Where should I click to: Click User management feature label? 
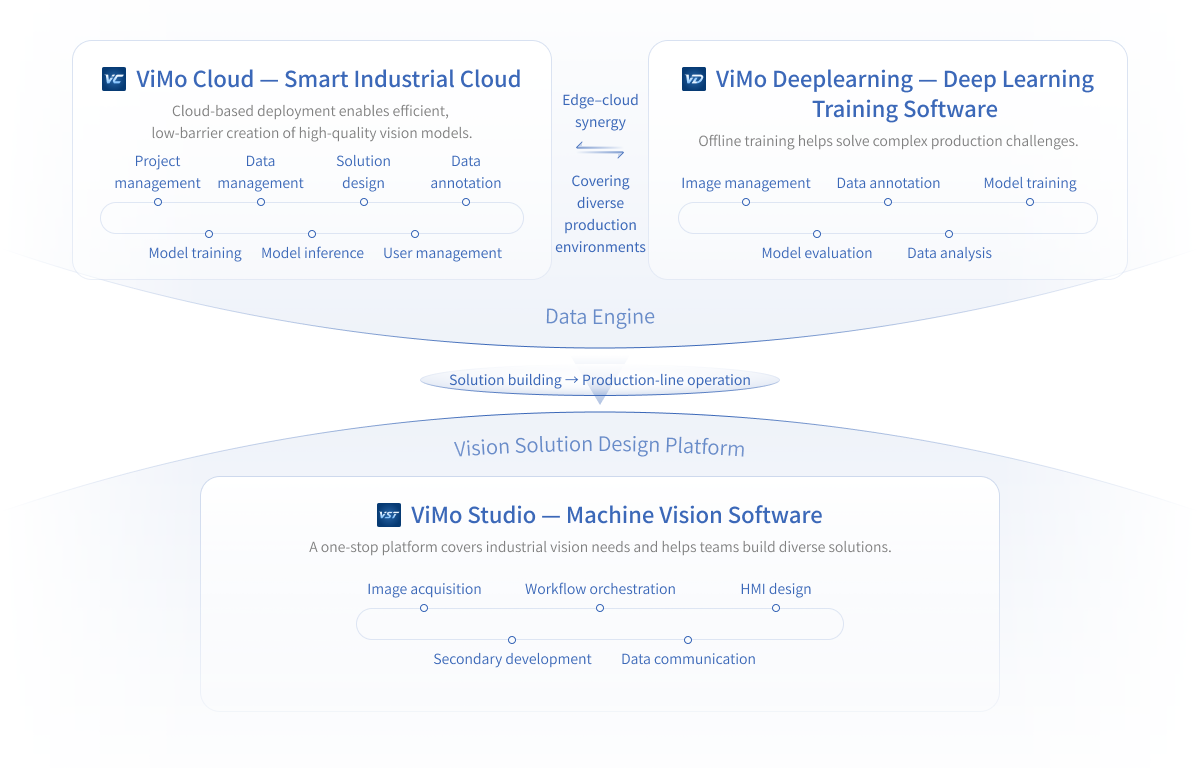coord(442,253)
